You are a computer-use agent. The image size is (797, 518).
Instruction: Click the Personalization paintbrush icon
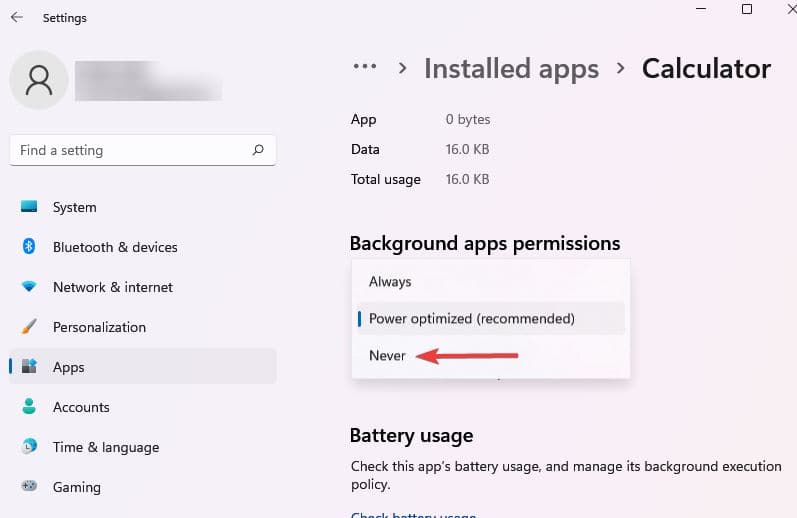click(29, 327)
